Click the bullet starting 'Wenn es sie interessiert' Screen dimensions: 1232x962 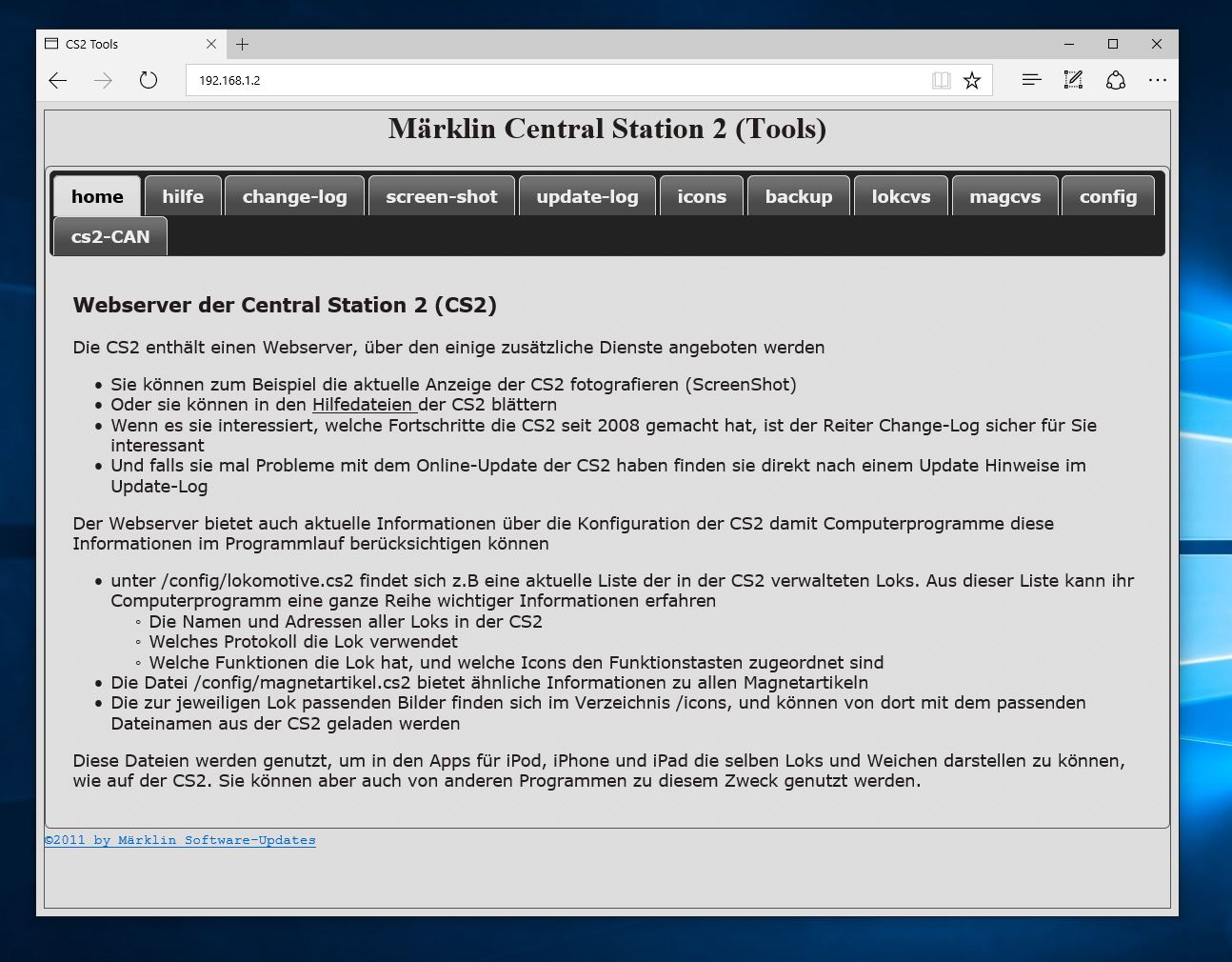pos(604,435)
